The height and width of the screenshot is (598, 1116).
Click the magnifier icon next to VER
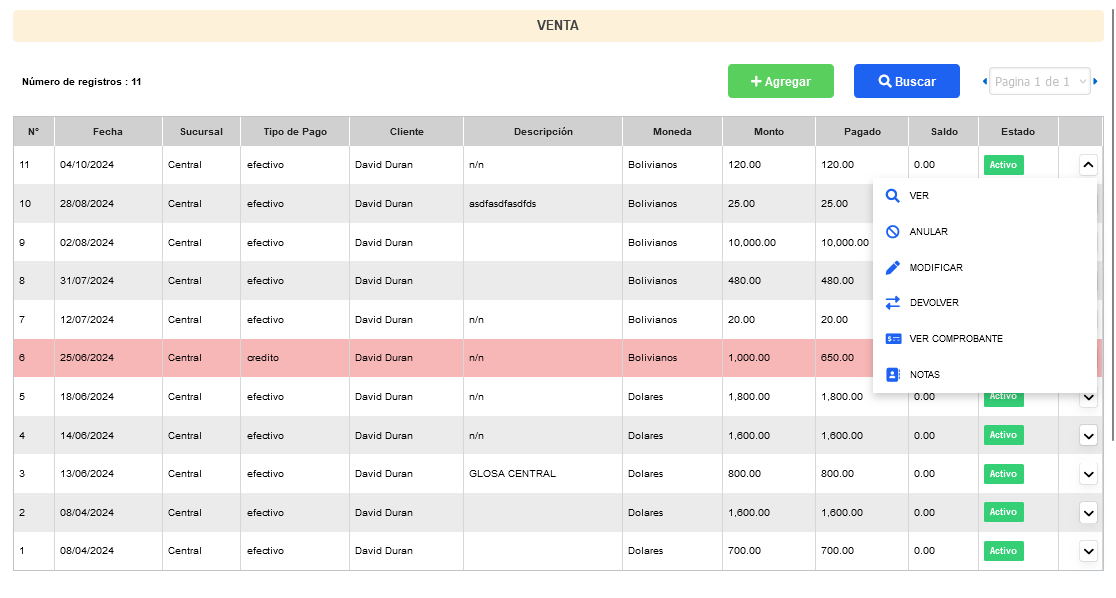(x=893, y=196)
